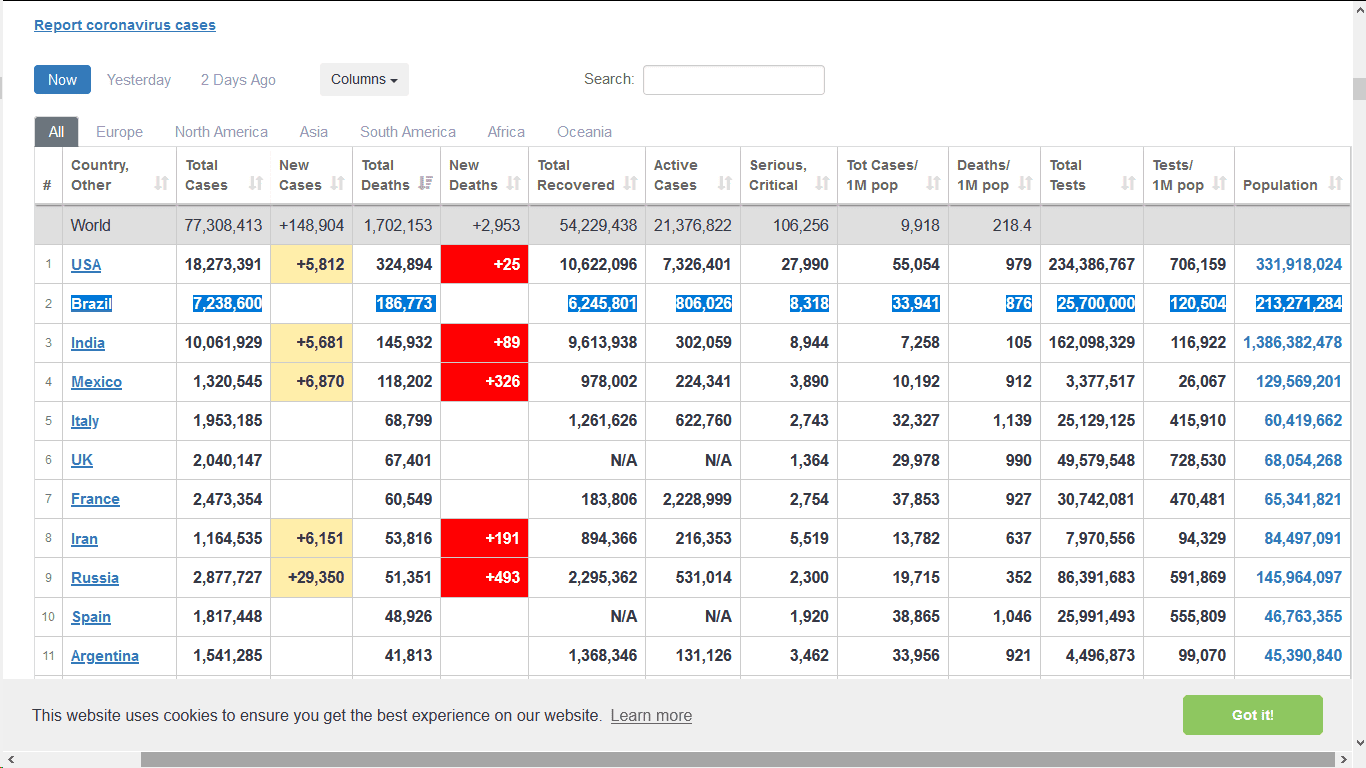Sort by Active Cases column icon
Screen dimensions: 1366x768
(722, 184)
